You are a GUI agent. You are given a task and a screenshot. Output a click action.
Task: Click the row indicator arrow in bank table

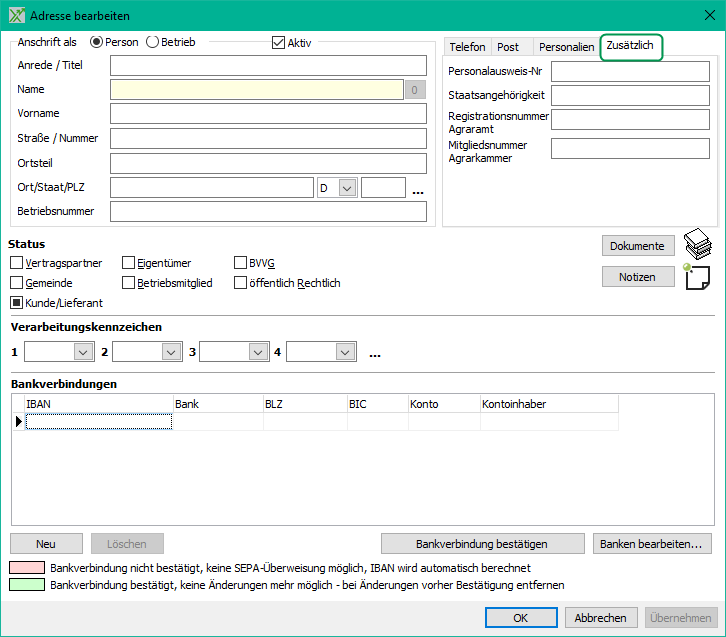pos(18,422)
